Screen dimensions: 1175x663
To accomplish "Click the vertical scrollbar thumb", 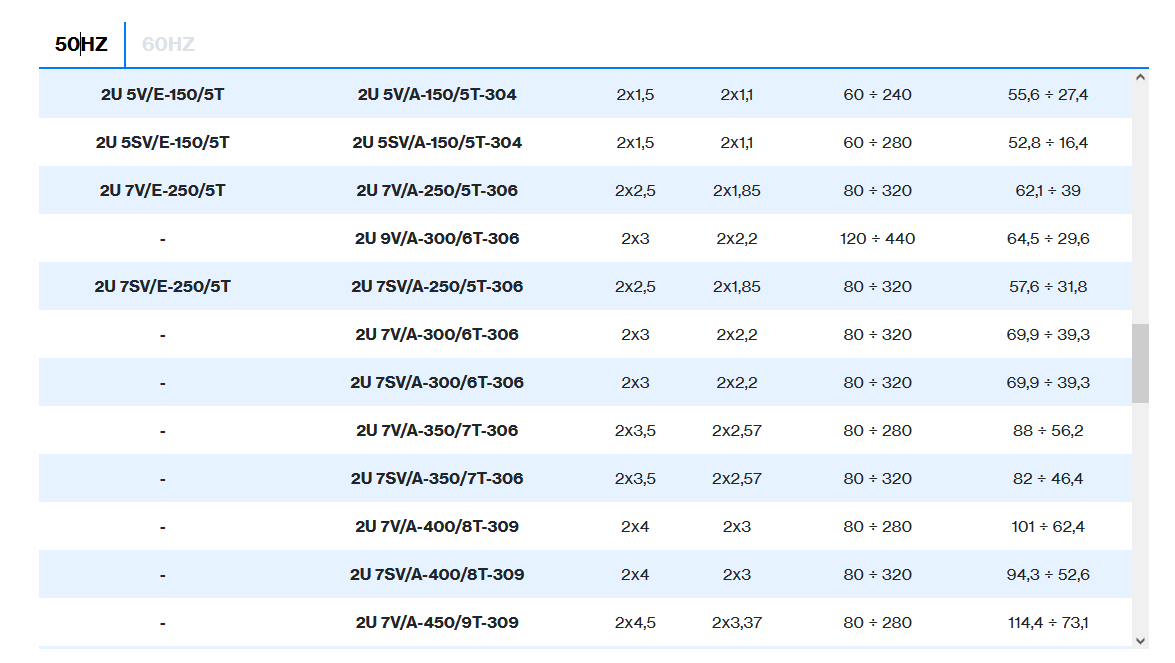I will click(x=1140, y=363).
